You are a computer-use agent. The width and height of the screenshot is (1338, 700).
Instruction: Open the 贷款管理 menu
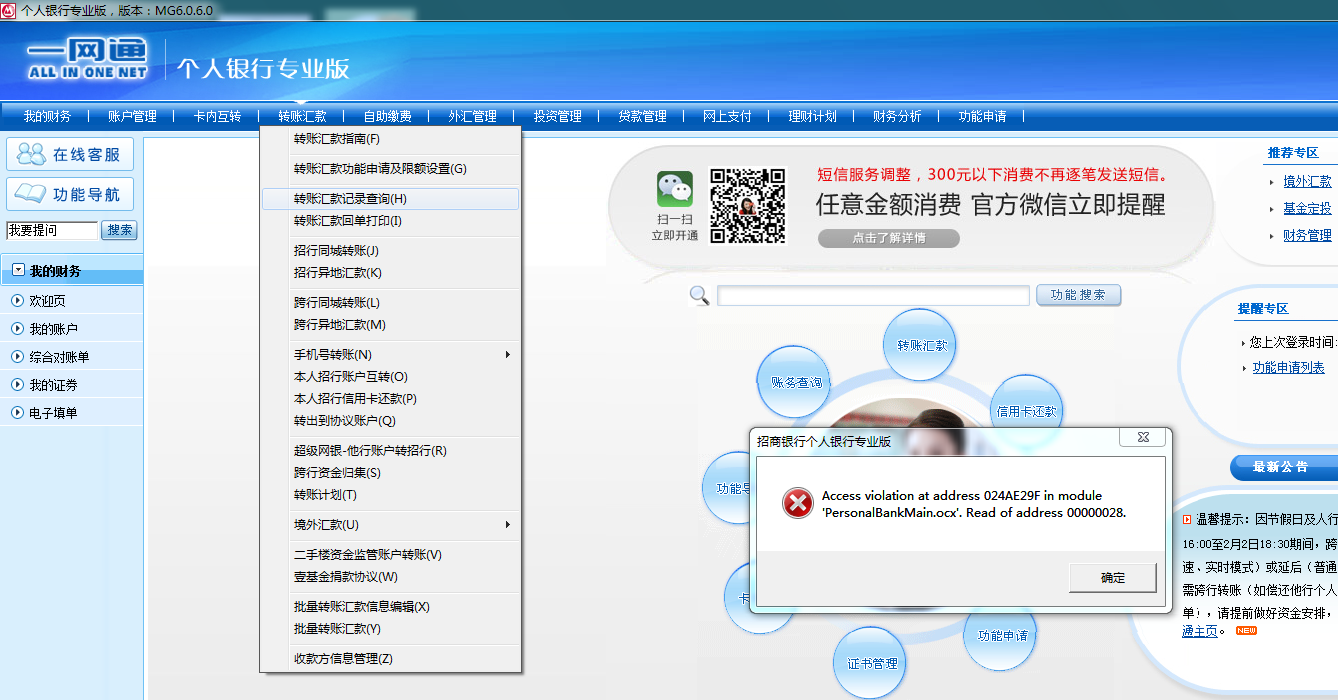click(x=642, y=116)
